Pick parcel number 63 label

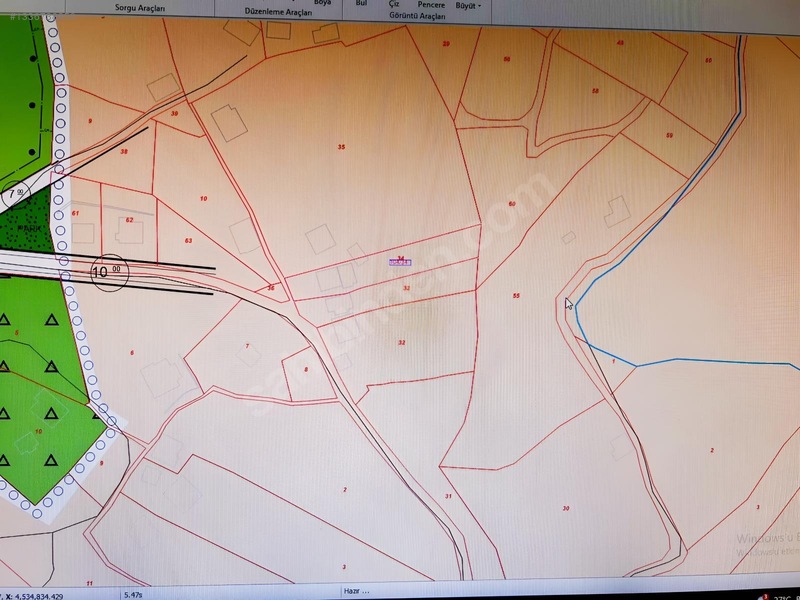[x=189, y=240]
